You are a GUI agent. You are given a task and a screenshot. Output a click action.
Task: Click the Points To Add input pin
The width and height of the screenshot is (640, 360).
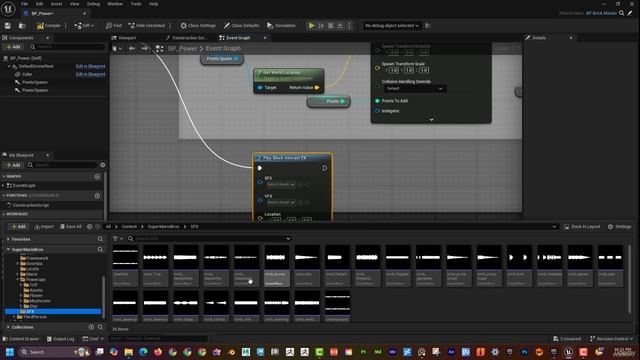pos(377,101)
